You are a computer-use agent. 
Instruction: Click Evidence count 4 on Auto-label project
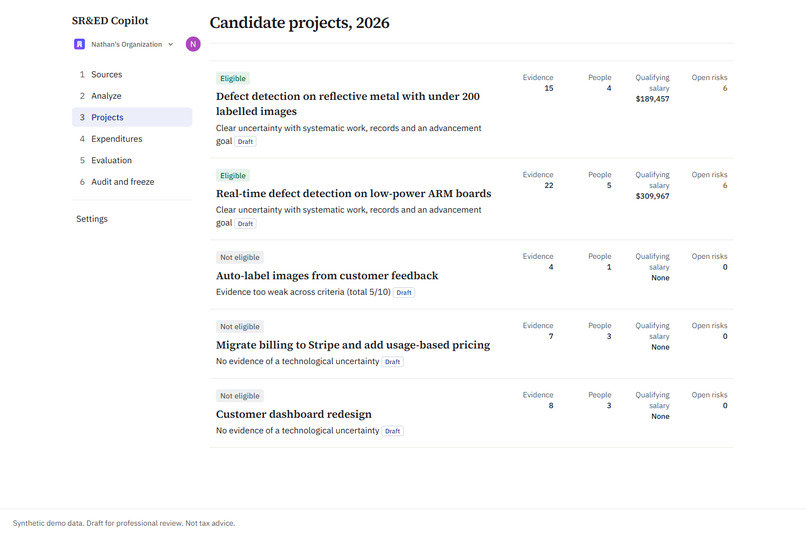pyautogui.click(x=551, y=267)
